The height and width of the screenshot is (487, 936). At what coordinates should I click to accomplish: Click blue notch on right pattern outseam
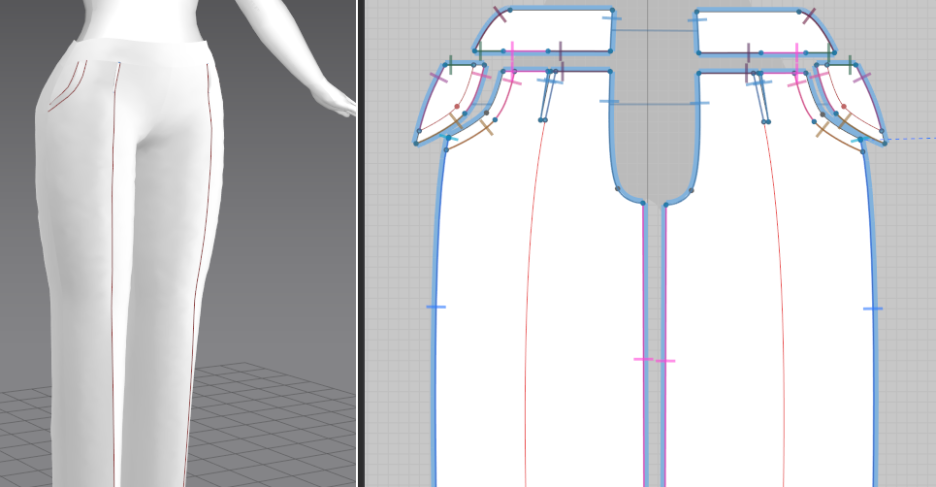pyautogui.click(x=873, y=309)
